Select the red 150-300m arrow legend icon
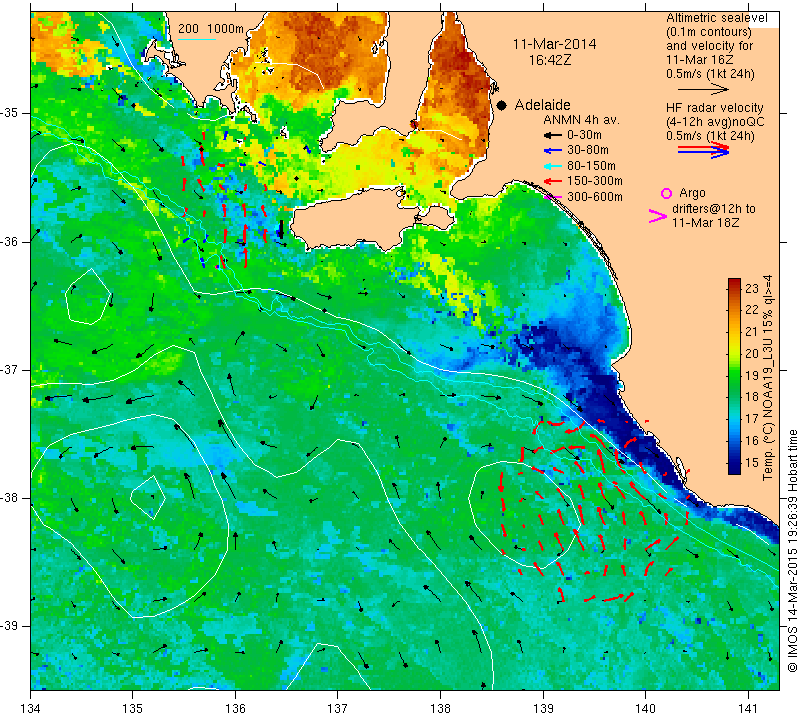The width and height of the screenshot is (800, 720). point(552,182)
